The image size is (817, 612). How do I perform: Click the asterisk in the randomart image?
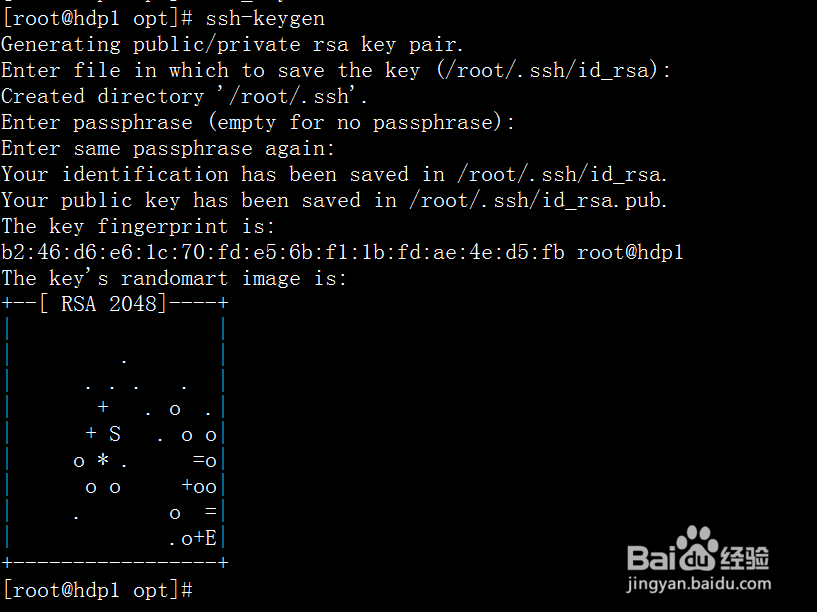[x=103, y=460]
